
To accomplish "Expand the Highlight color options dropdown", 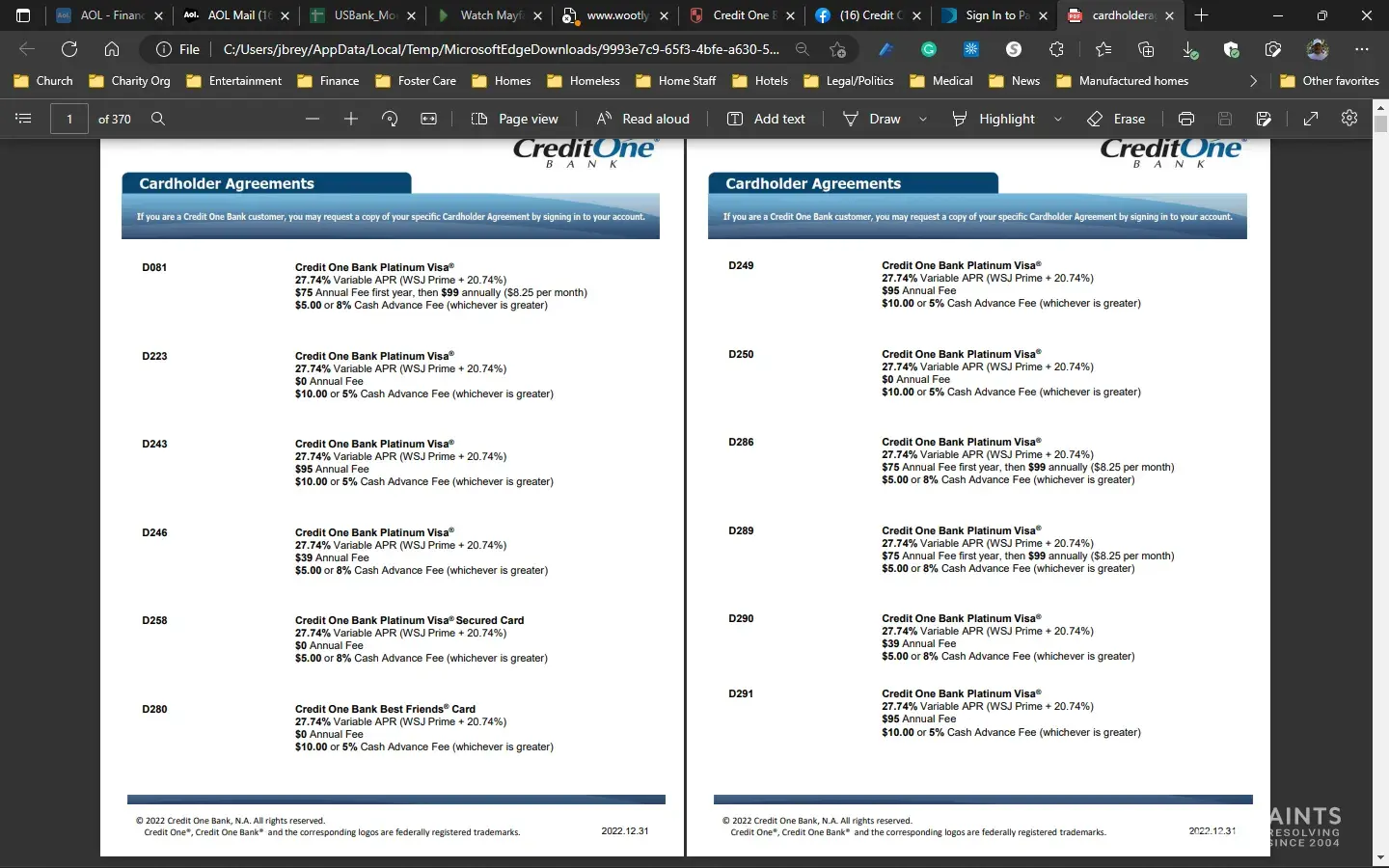I will pyautogui.click(x=1058, y=119).
